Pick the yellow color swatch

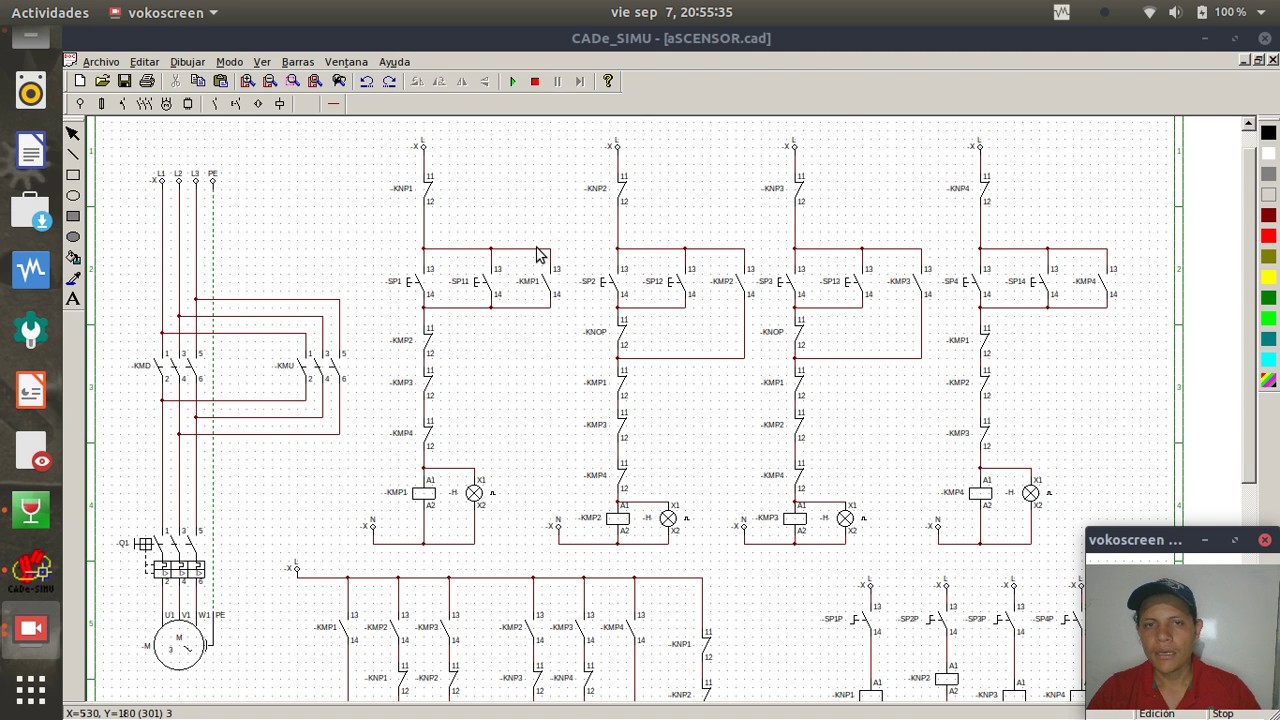(1268, 277)
